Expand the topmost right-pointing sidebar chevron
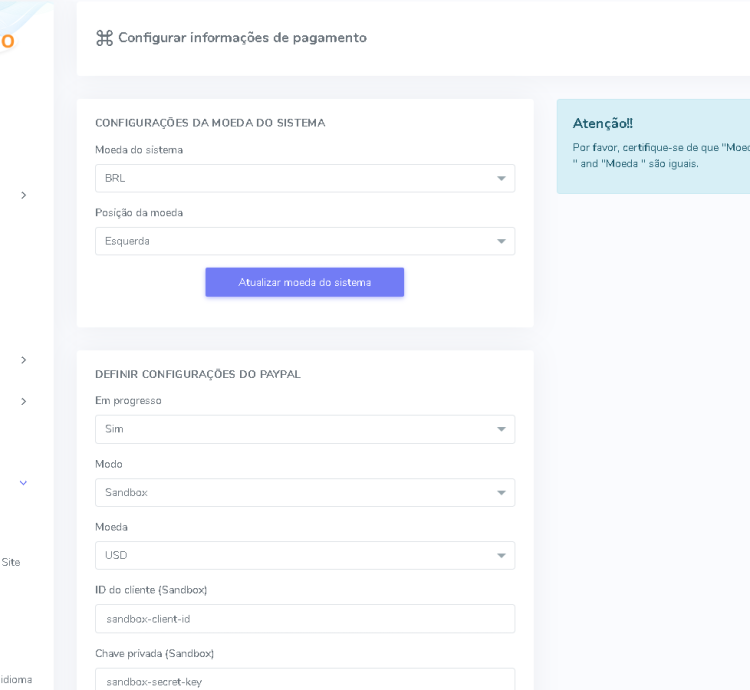Screen dimensions: 750x690 (x=23, y=195)
